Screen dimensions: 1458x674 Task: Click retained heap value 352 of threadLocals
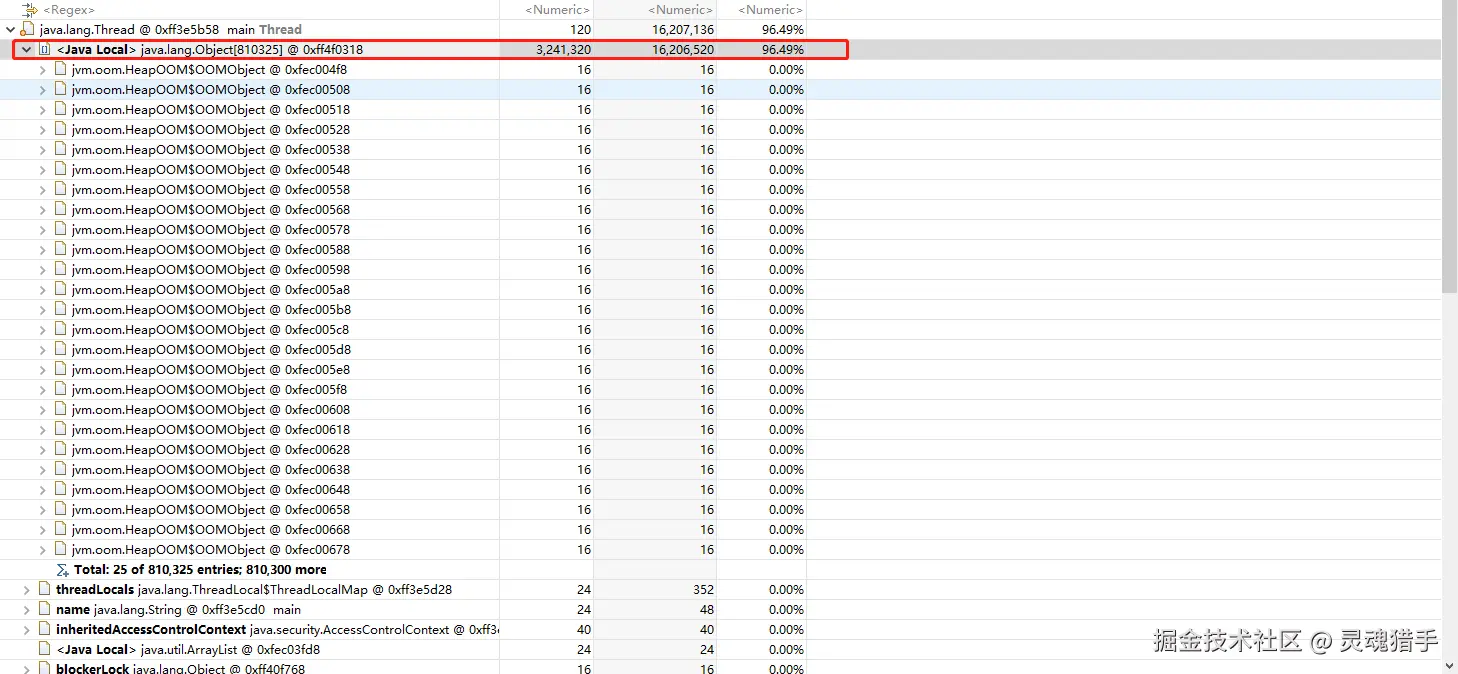[703, 590]
